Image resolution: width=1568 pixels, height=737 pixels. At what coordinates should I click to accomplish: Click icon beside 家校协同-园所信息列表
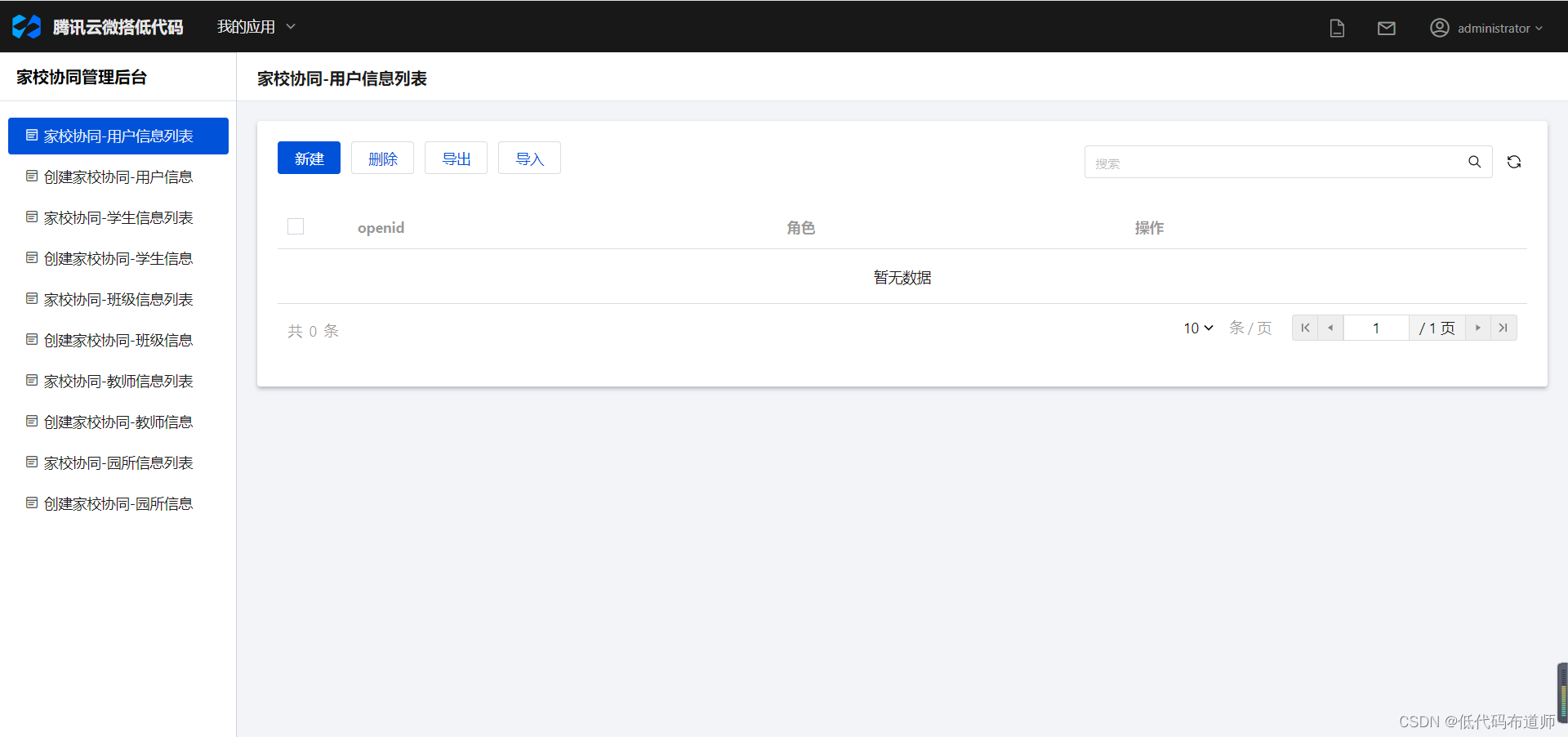pyautogui.click(x=32, y=462)
